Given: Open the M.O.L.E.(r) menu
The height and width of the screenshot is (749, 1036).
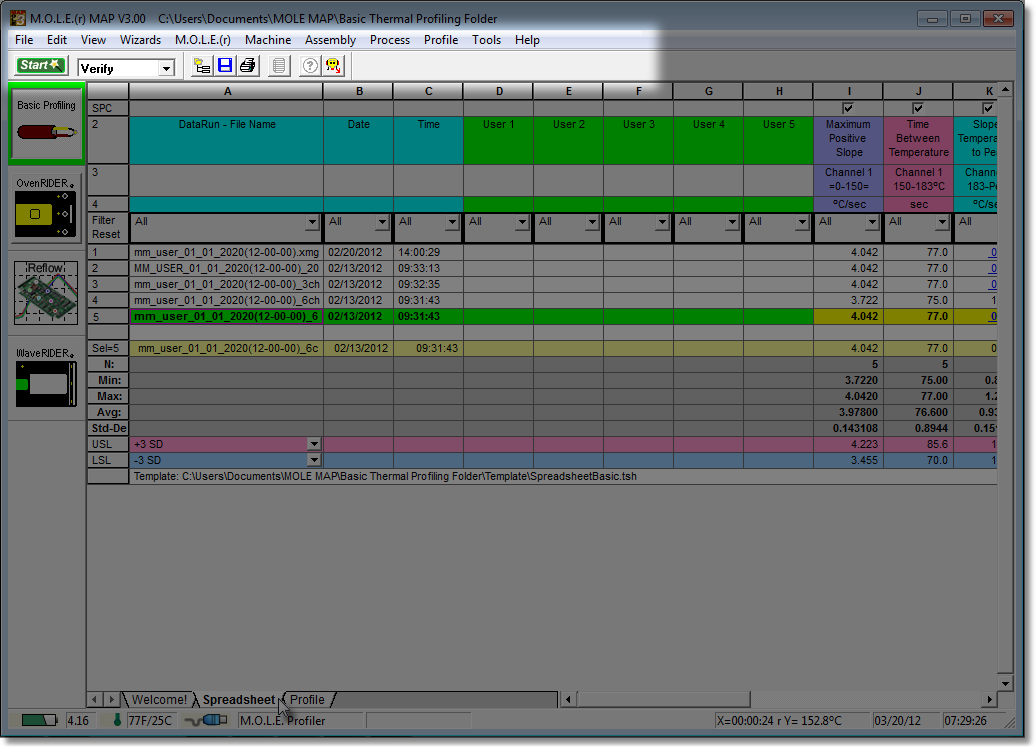Looking at the screenshot, I should (x=203, y=40).
